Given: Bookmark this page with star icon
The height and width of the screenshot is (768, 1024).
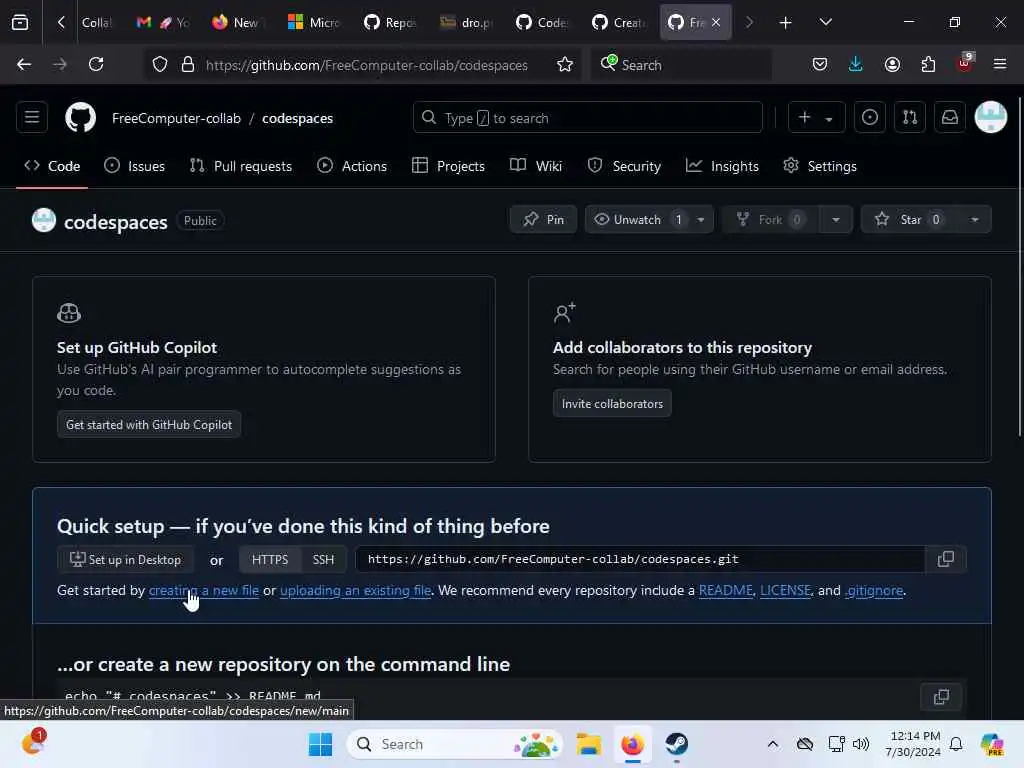Looking at the screenshot, I should tap(564, 65).
